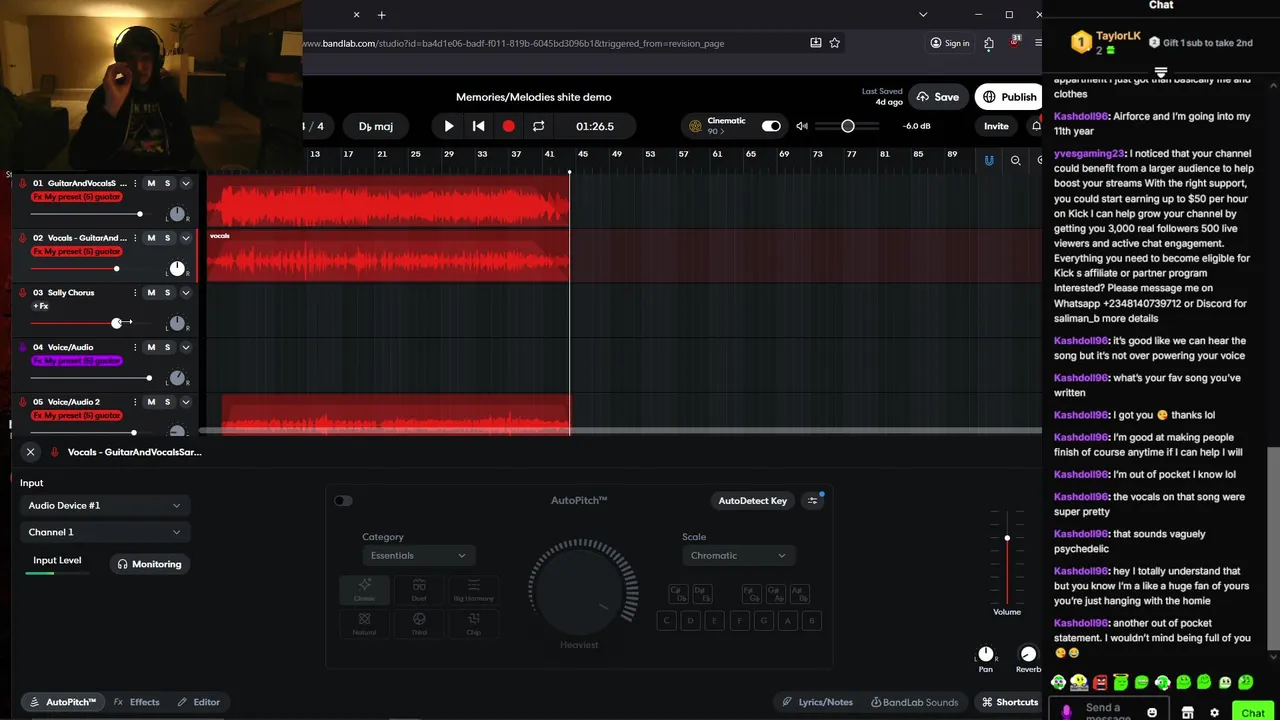Image resolution: width=1280 pixels, height=720 pixels.
Task: Expand track 01 GuitarAndVocals with its chevron
Action: (x=185, y=183)
